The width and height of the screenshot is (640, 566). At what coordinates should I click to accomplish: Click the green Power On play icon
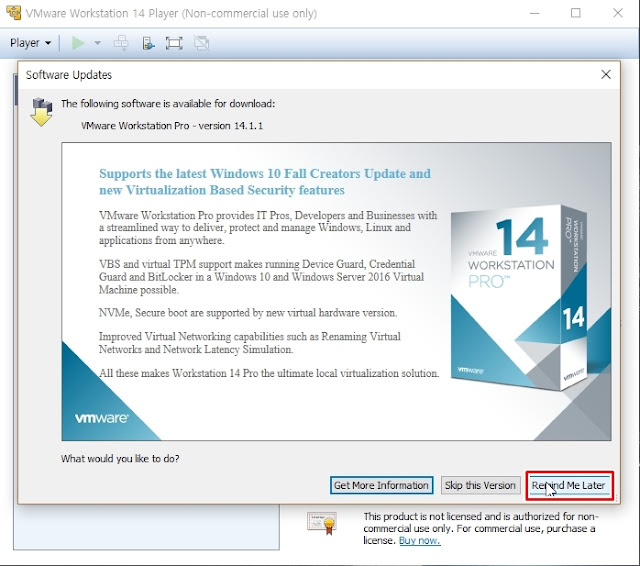[x=78, y=43]
